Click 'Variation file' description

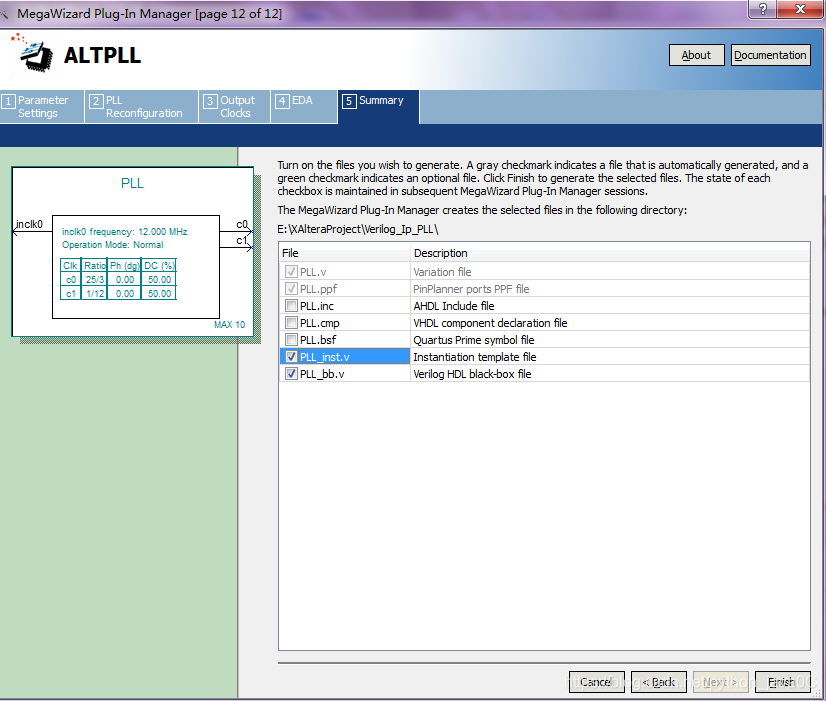point(442,272)
